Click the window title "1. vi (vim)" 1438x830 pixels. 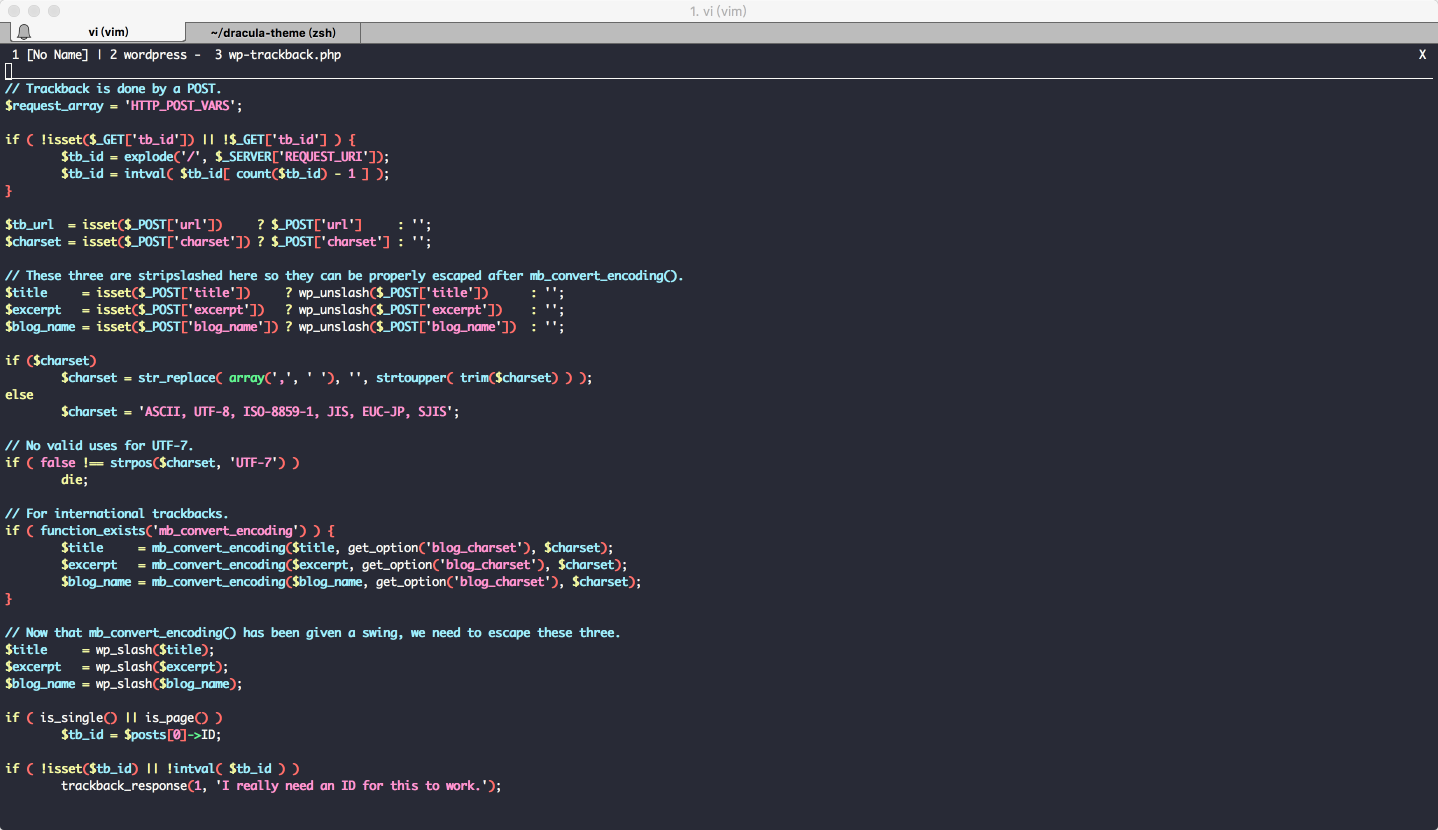[718, 11]
